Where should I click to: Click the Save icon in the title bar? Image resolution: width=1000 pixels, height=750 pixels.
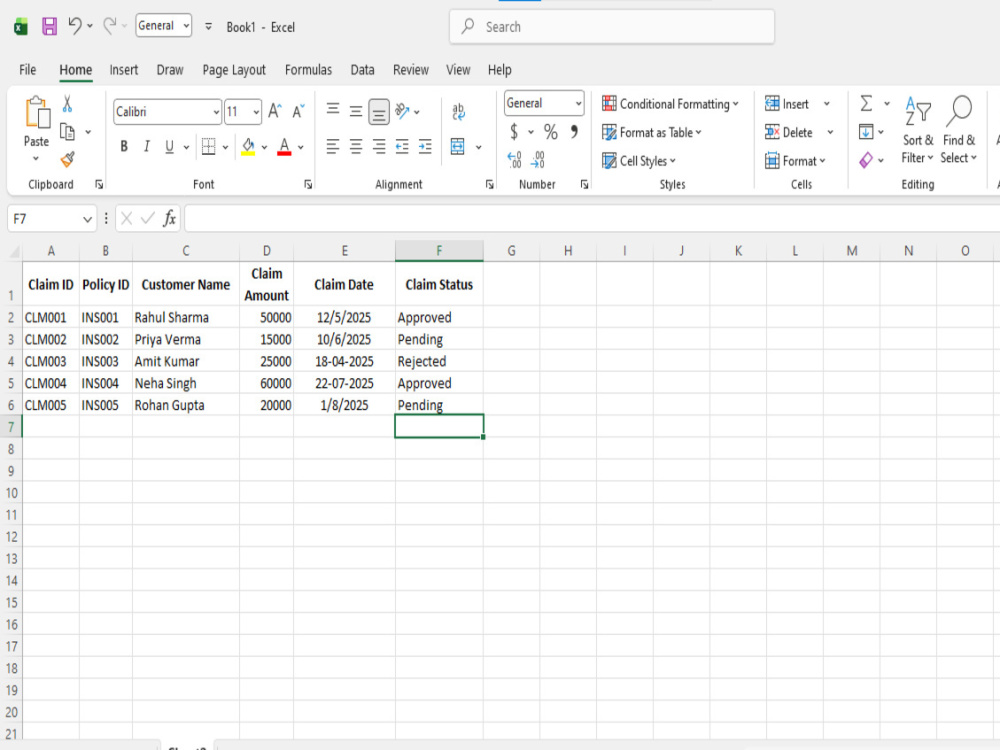click(49, 26)
